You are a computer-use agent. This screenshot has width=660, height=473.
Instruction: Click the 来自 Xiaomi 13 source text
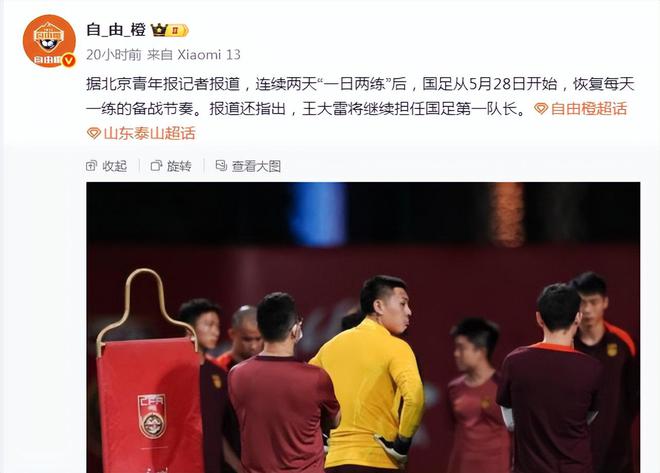pos(194,55)
